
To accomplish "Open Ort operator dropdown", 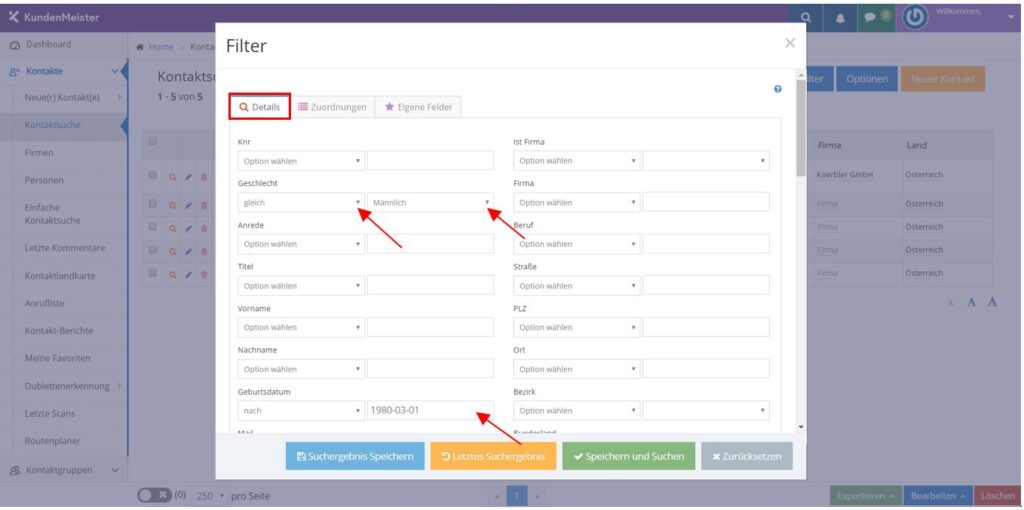I will coord(577,369).
